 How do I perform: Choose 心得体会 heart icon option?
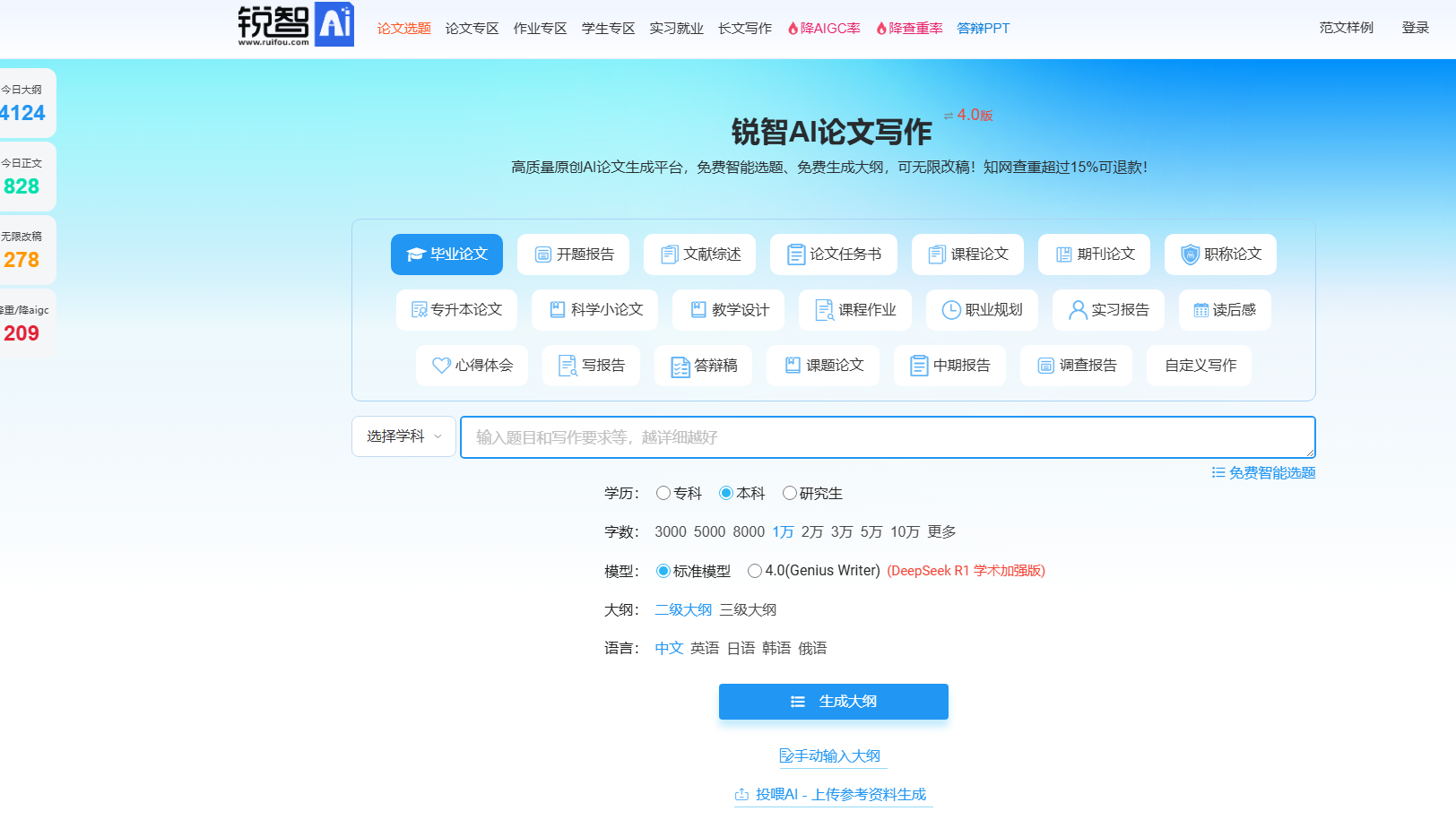pos(472,366)
